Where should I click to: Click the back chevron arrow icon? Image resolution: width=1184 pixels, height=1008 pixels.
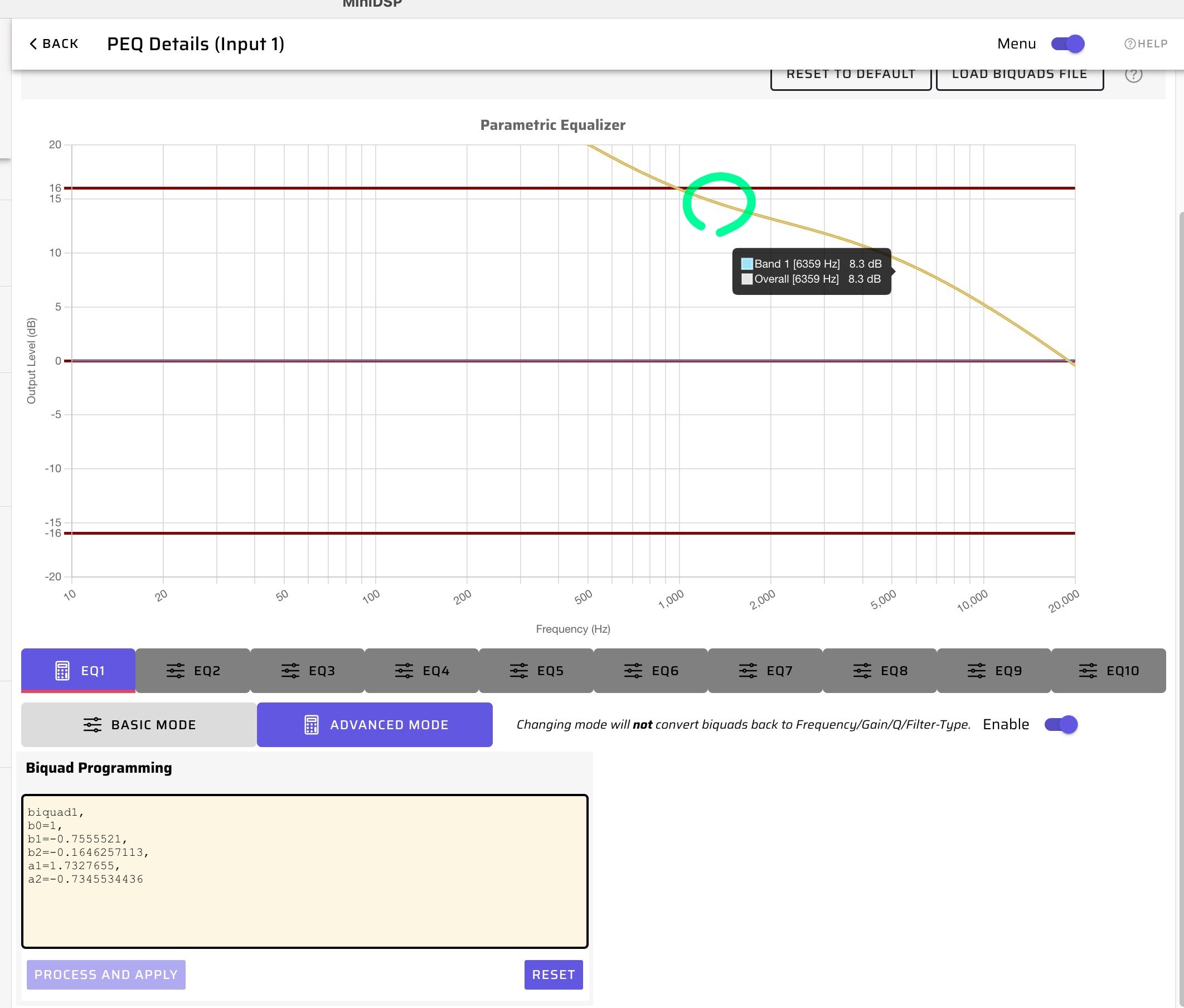(33, 44)
